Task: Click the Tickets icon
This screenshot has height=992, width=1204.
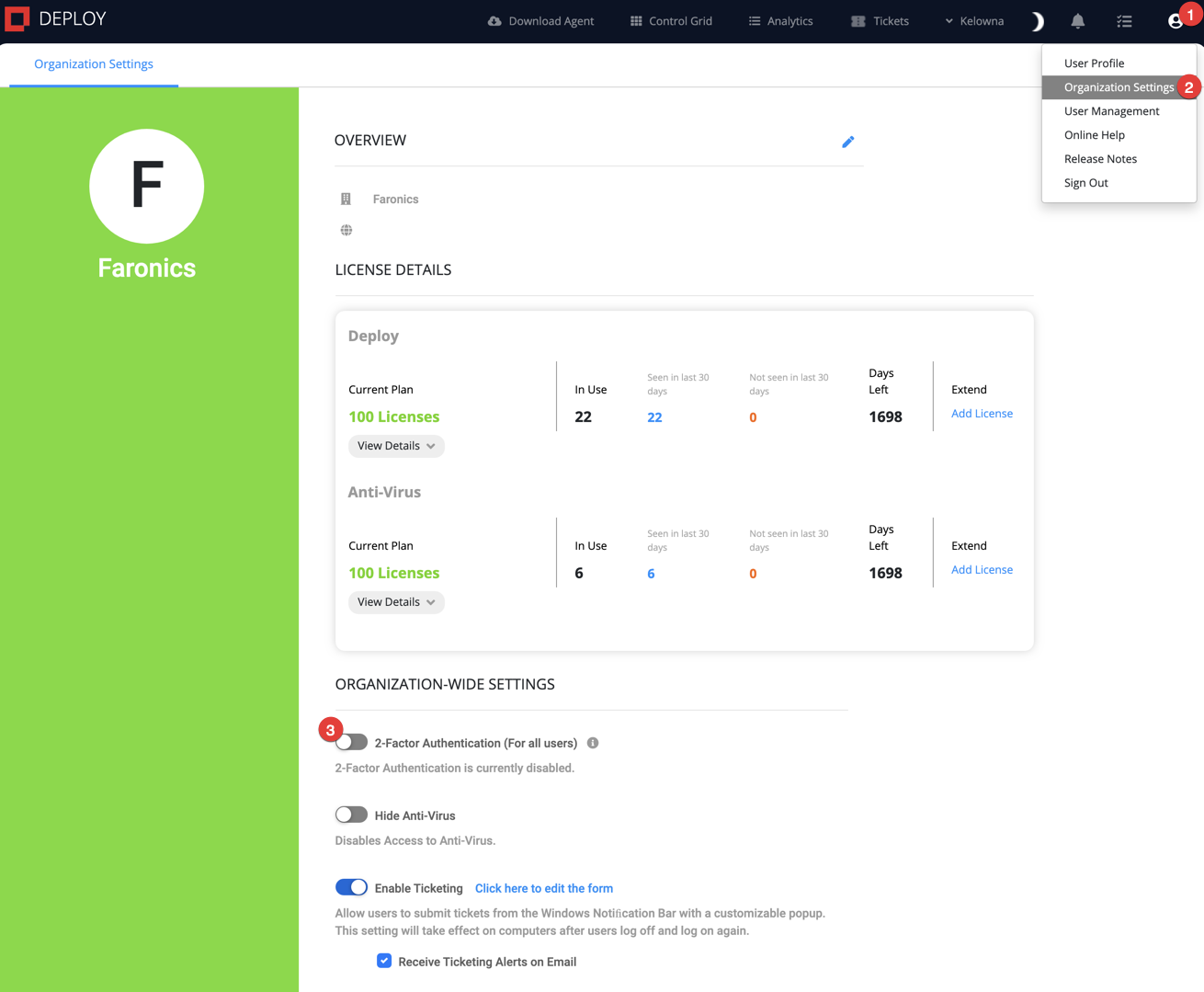Action: (858, 21)
